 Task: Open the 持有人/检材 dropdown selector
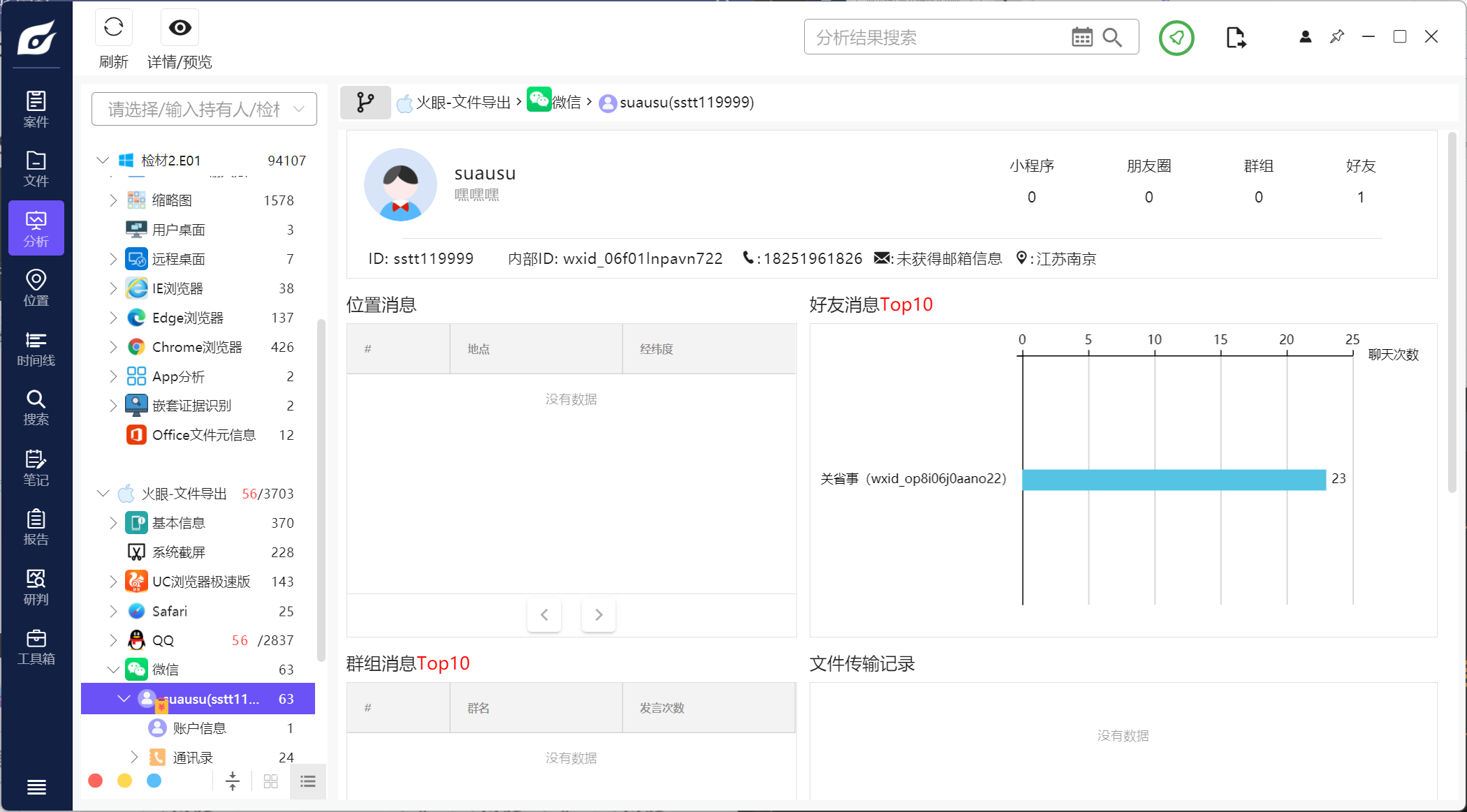pyautogui.click(x=204, y=110)
